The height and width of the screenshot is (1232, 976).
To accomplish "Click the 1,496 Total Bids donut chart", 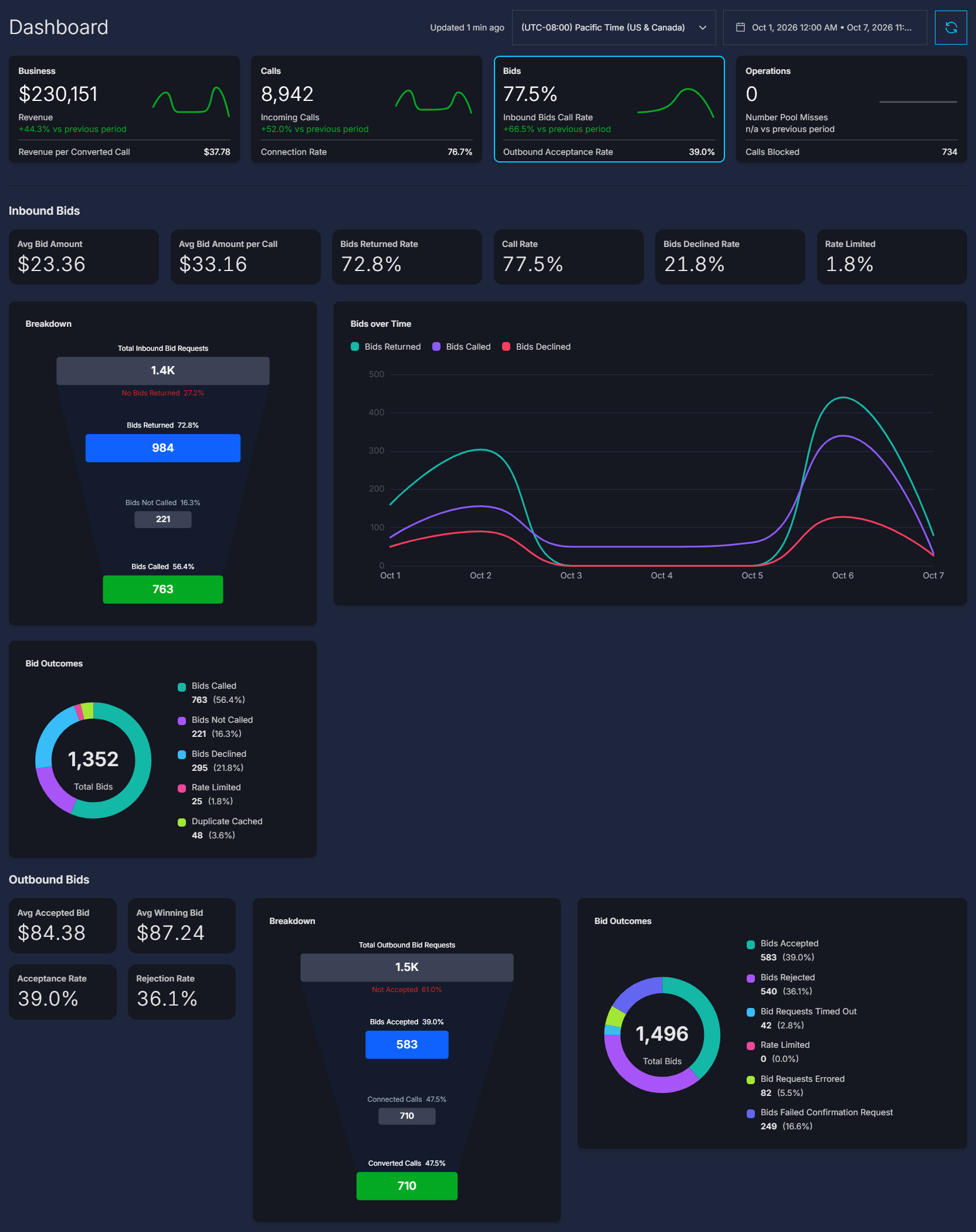I will (x=662, y=1035).
